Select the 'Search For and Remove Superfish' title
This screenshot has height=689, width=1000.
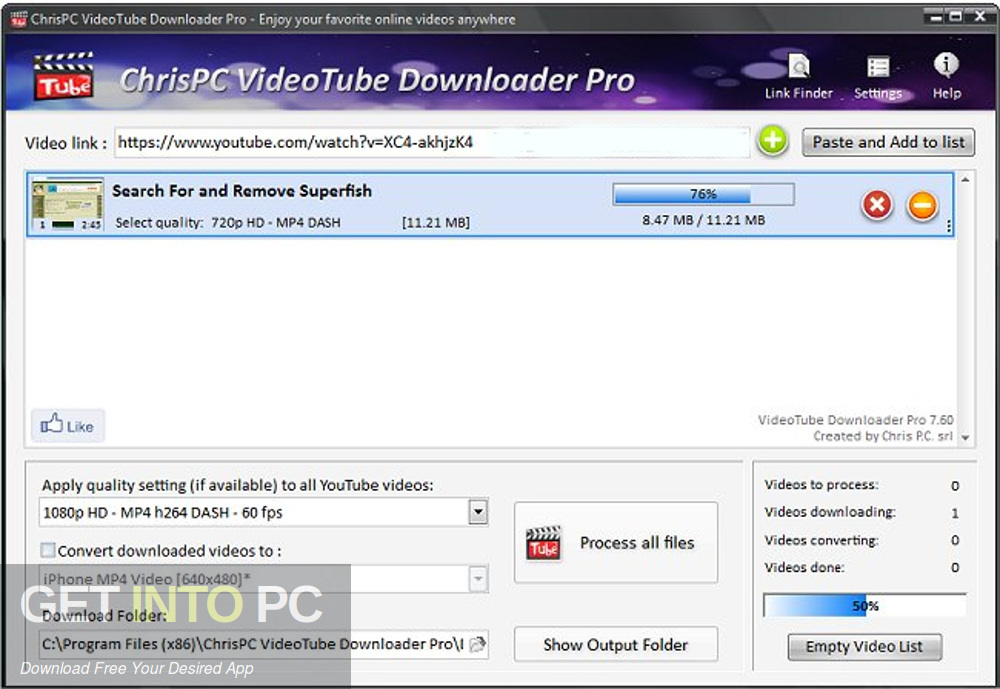tap(242, 191)
